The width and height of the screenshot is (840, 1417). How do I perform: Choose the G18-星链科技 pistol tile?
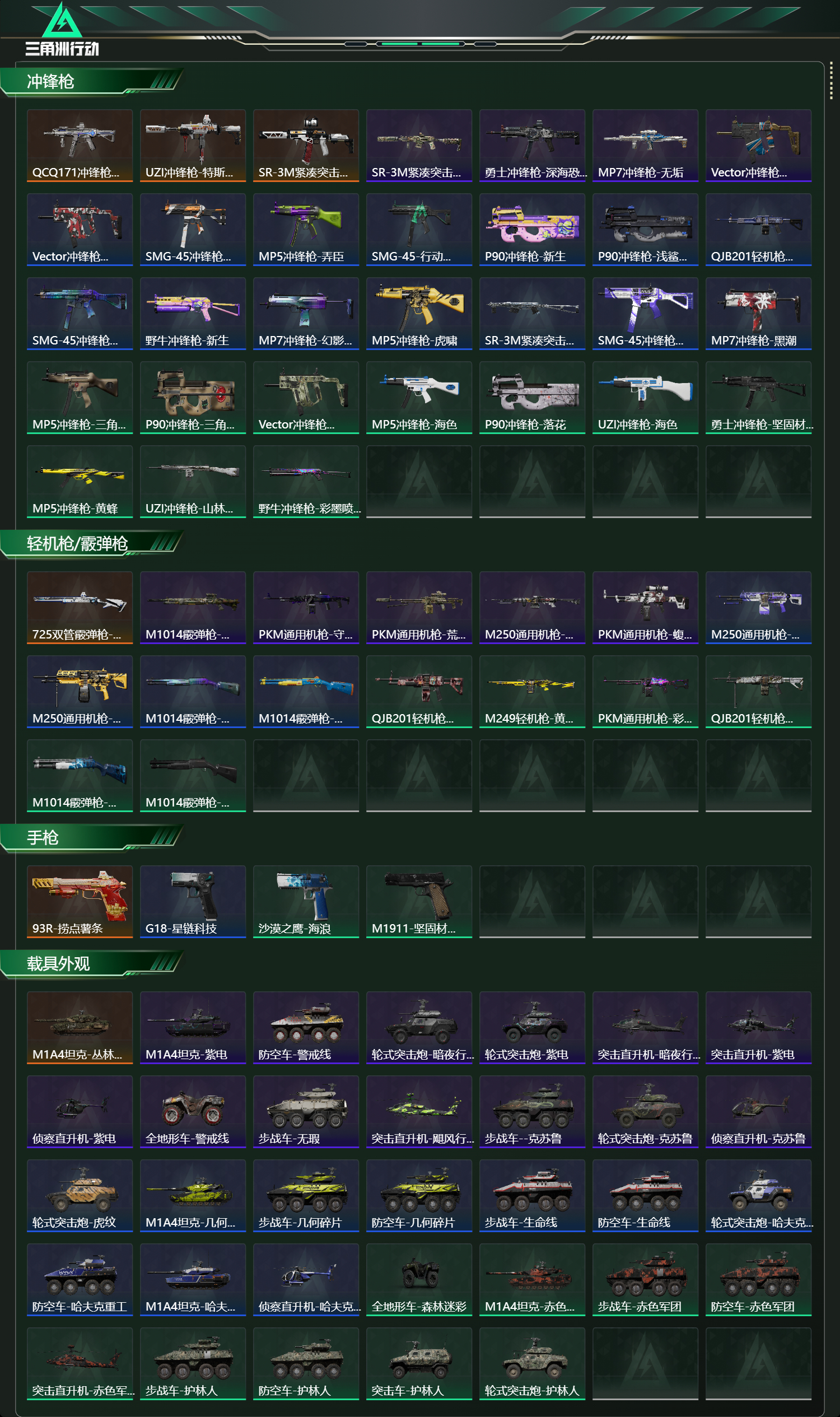(193, 902)
